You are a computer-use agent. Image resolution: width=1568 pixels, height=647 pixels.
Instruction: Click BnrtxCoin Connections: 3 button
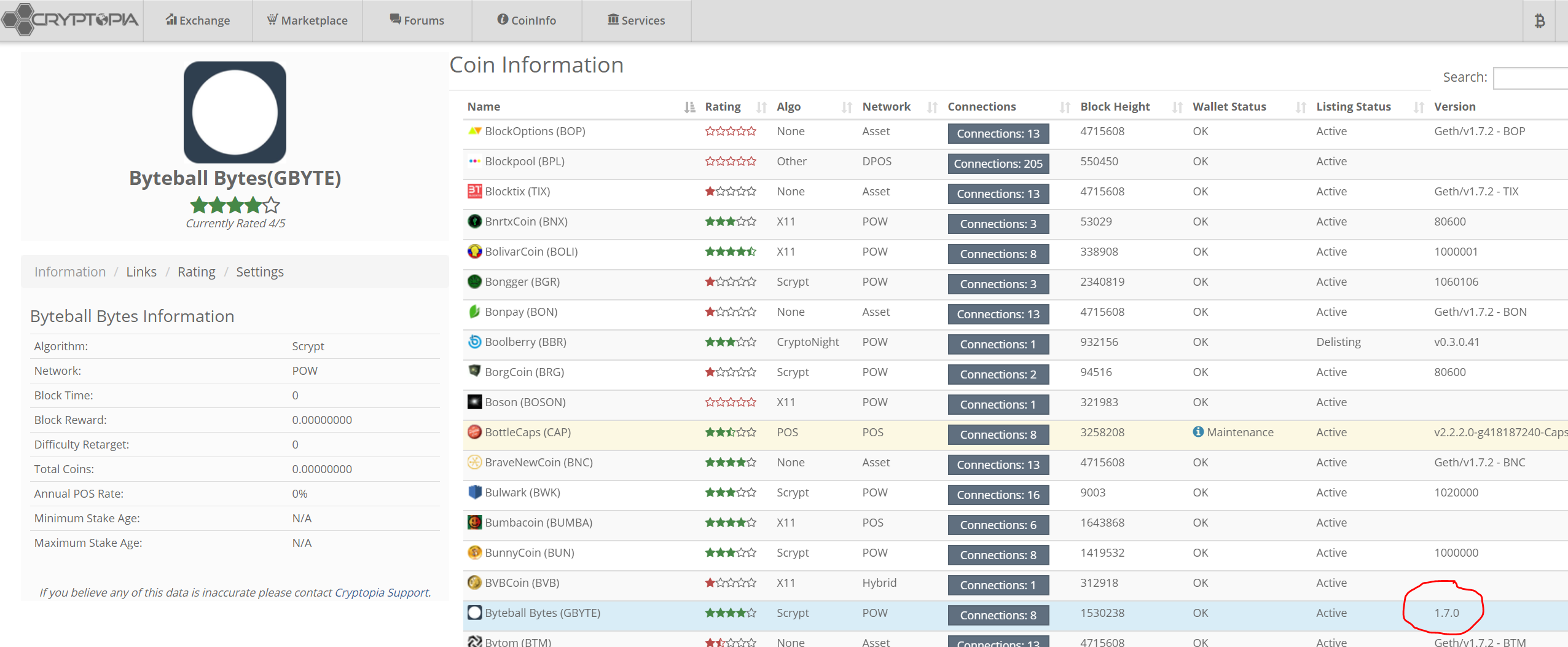(x=998, y=224)
